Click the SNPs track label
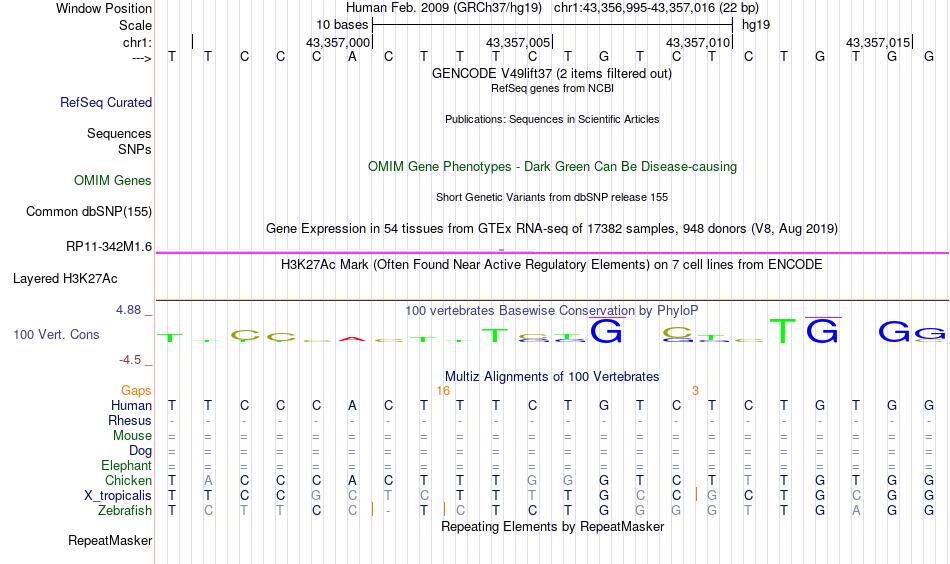Viewport: 950px width, 564px height. pos(135,149)
